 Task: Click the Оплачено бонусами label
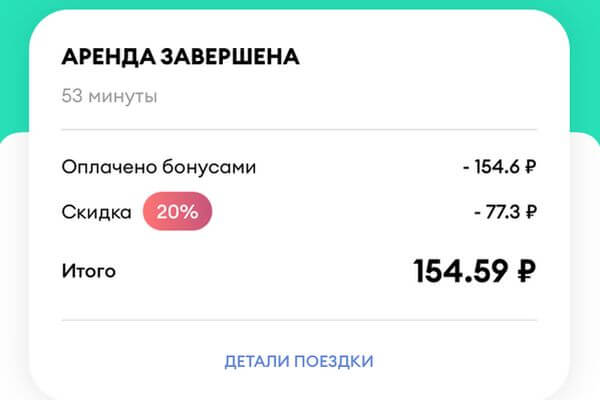tap(159, 167)
